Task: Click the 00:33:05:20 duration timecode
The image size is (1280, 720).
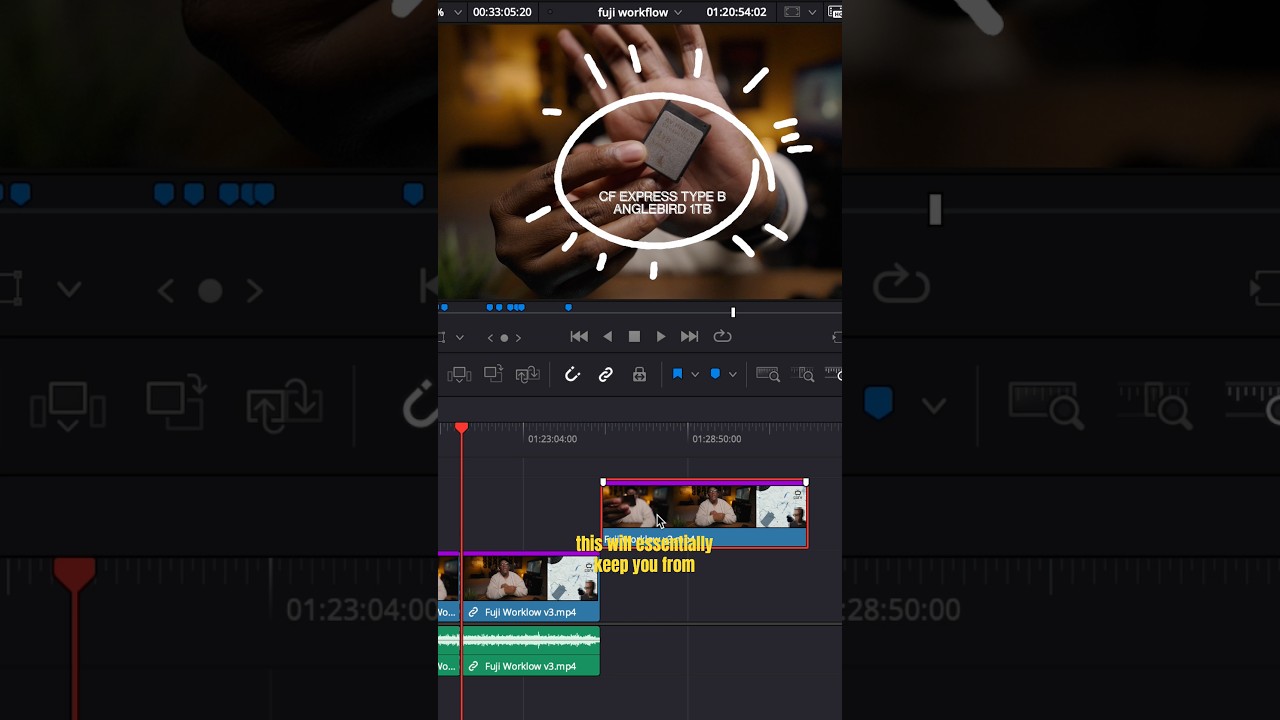Action: point(502,12)
